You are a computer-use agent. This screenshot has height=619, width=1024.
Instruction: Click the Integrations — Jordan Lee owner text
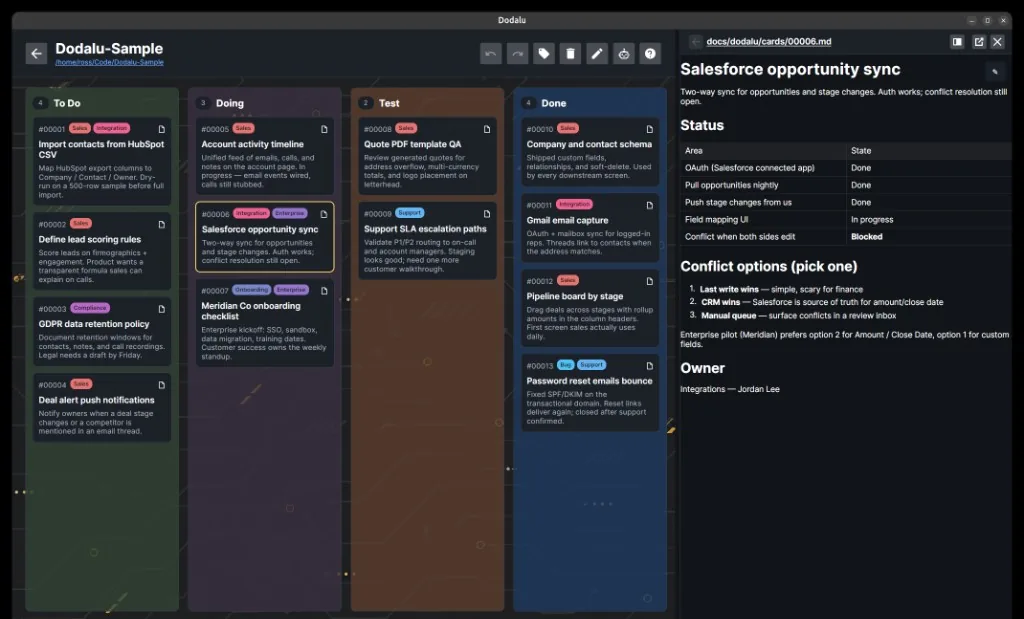pos(729,389)
